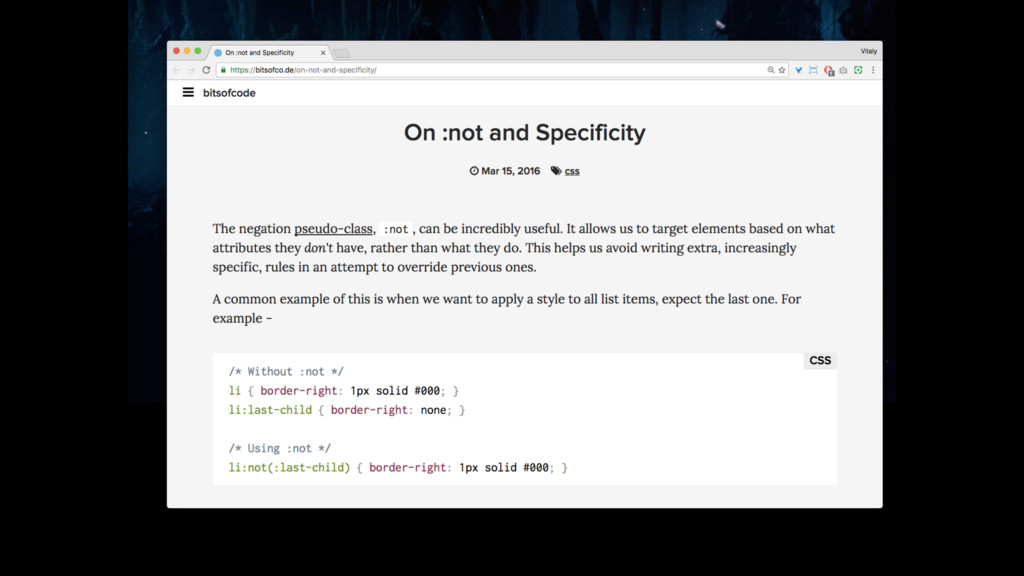Click the green square extension icon
The image size is (1024, 576).
coord(858,70)
